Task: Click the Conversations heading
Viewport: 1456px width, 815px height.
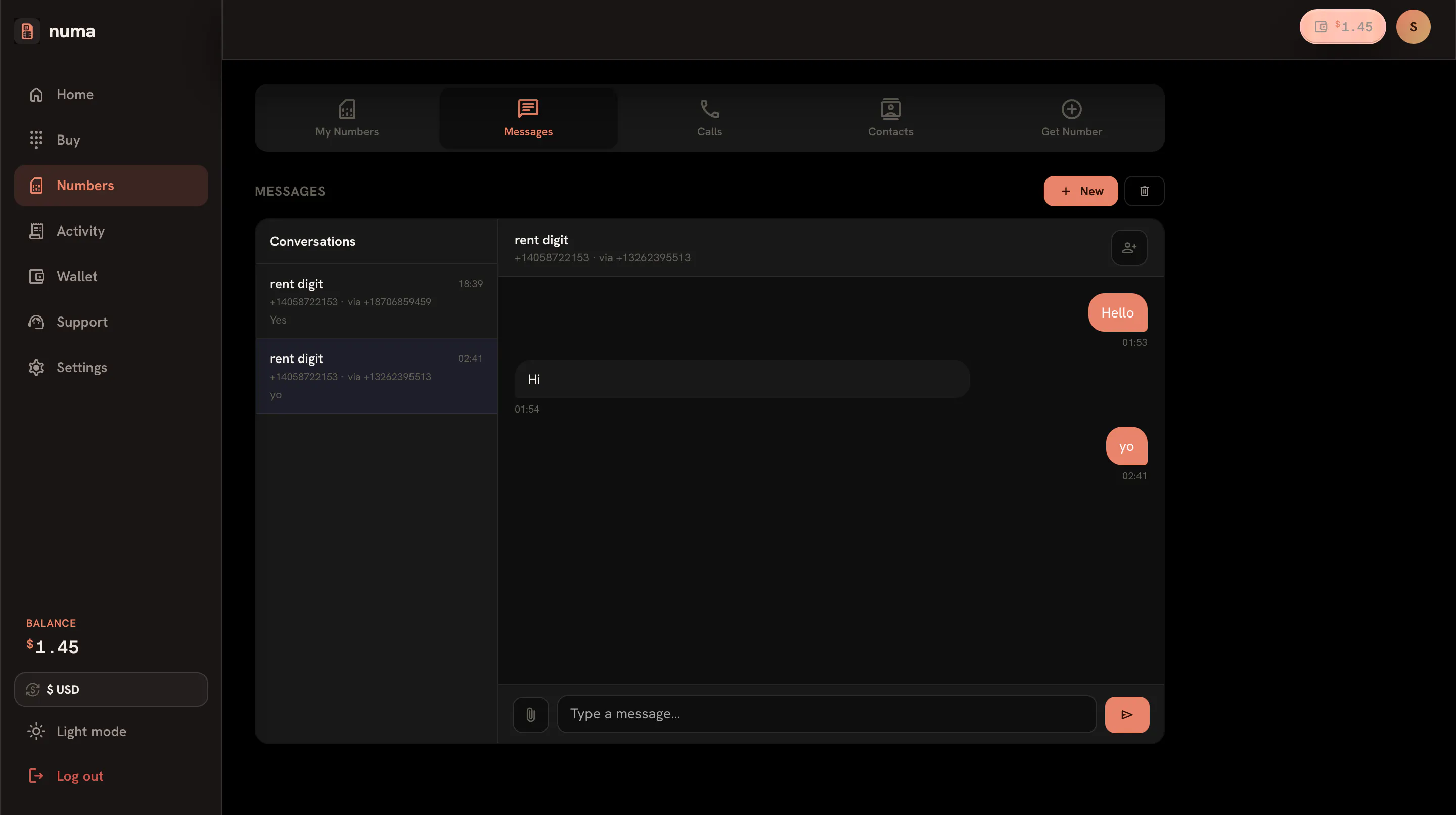Action: click(x=312, y=241)
